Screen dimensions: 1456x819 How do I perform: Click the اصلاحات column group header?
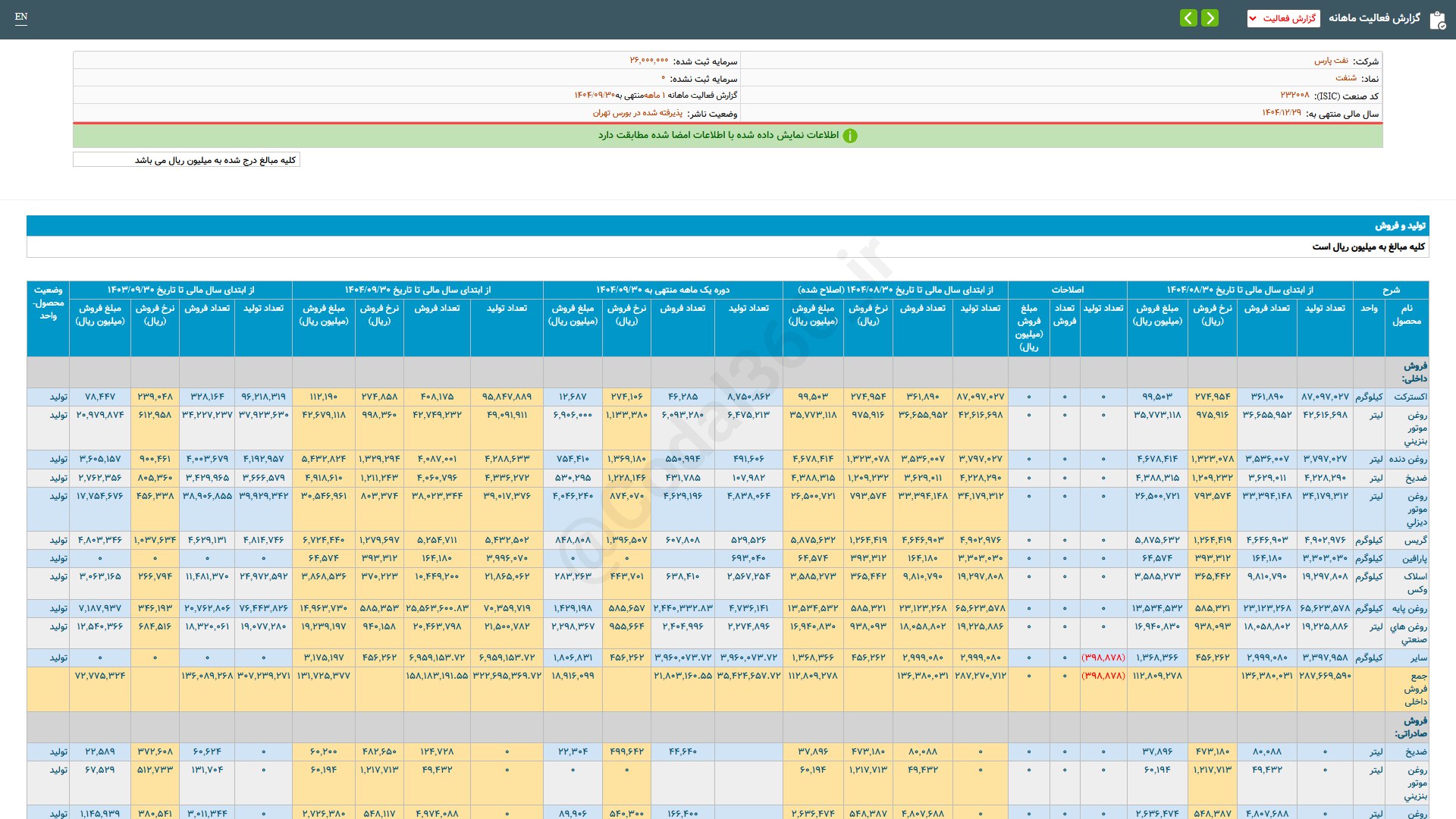pyautogui.click(x=1067, y=290)
